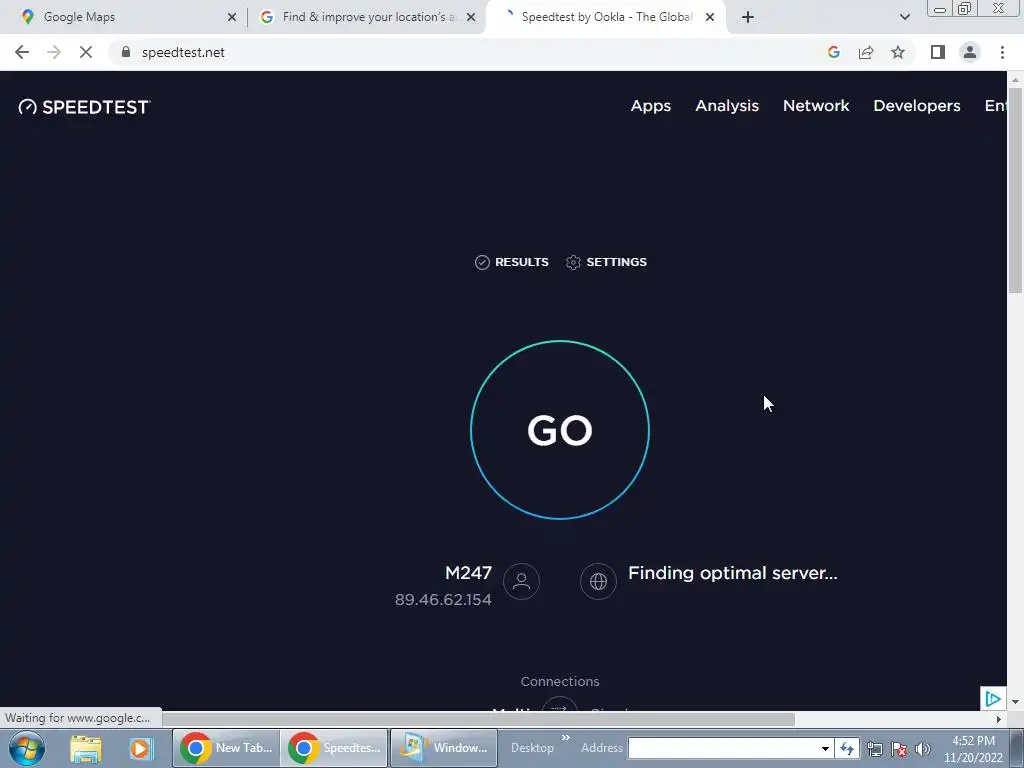Click the Speedtest logo in the header
The height and width of the screenshot is (768, 1024).
tap(84, 106)
